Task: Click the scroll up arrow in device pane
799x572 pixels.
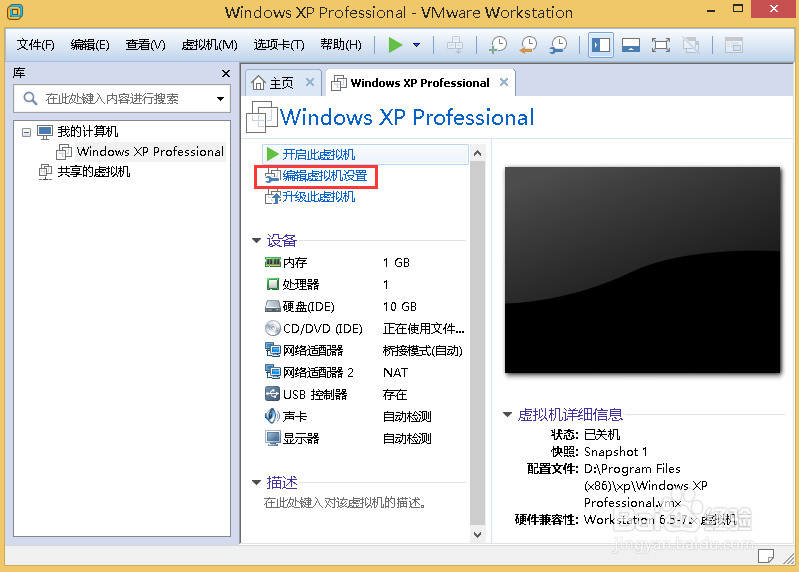Action: coord(477,153)
